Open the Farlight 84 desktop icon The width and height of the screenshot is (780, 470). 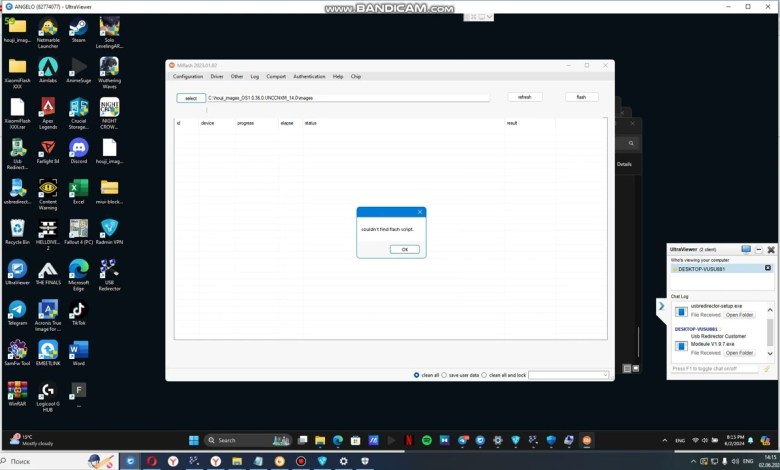coord(48,151)
